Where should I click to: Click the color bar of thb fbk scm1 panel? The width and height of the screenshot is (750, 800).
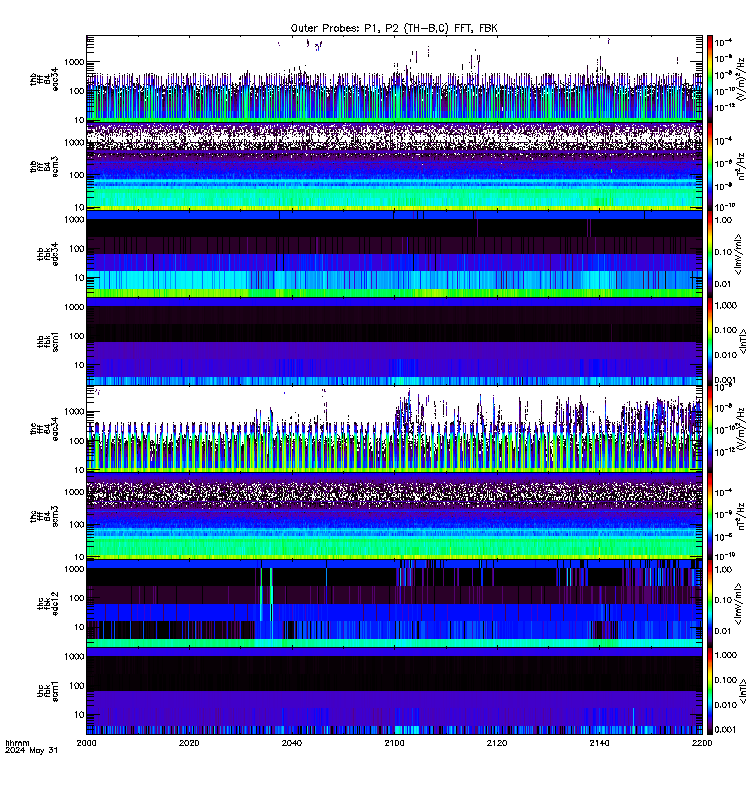pos(710,341)
